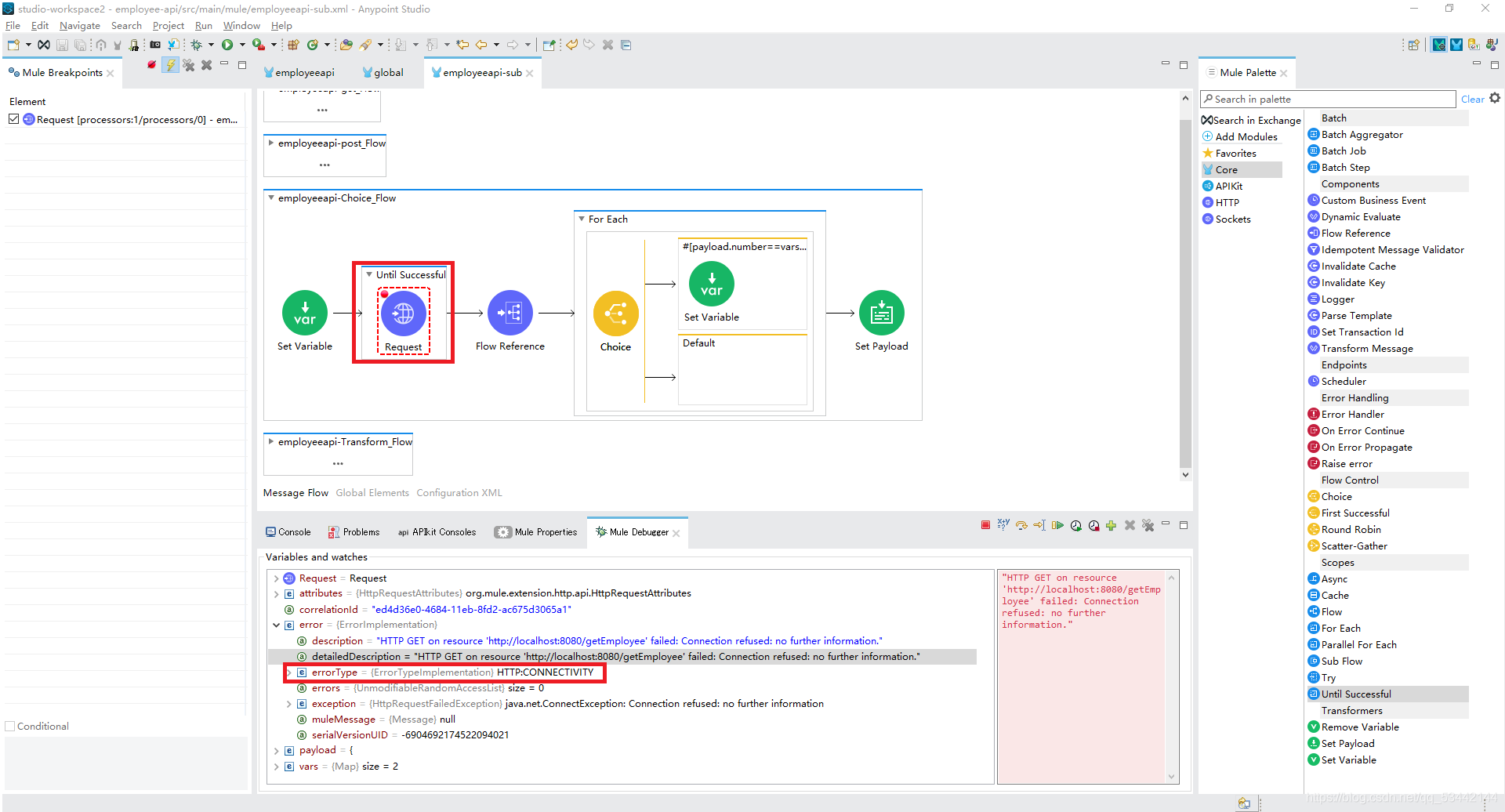
Task: Select the HTTP module in the palette
Action: point(1221,202)
